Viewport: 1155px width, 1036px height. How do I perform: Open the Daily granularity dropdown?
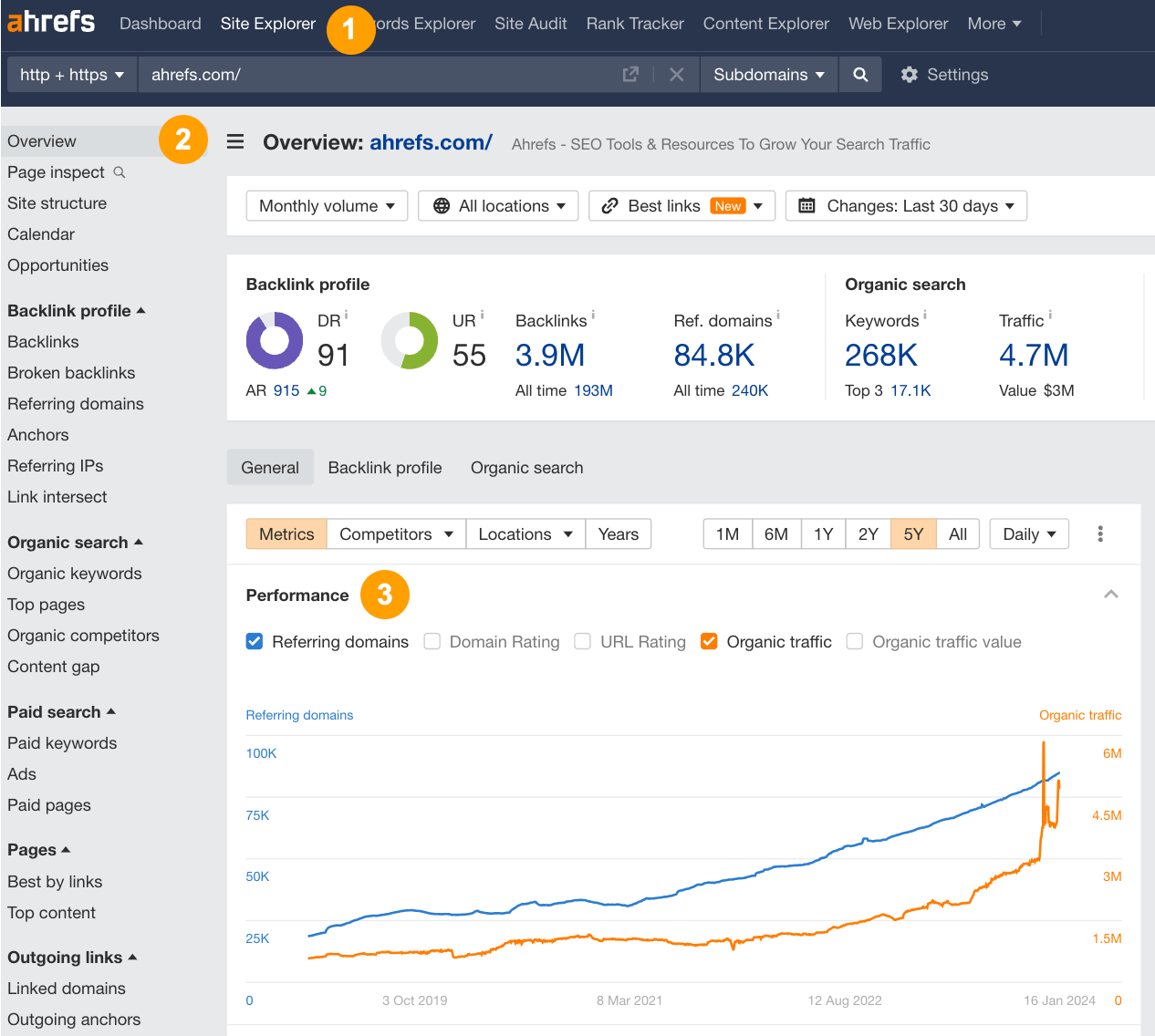(1028, 534)
